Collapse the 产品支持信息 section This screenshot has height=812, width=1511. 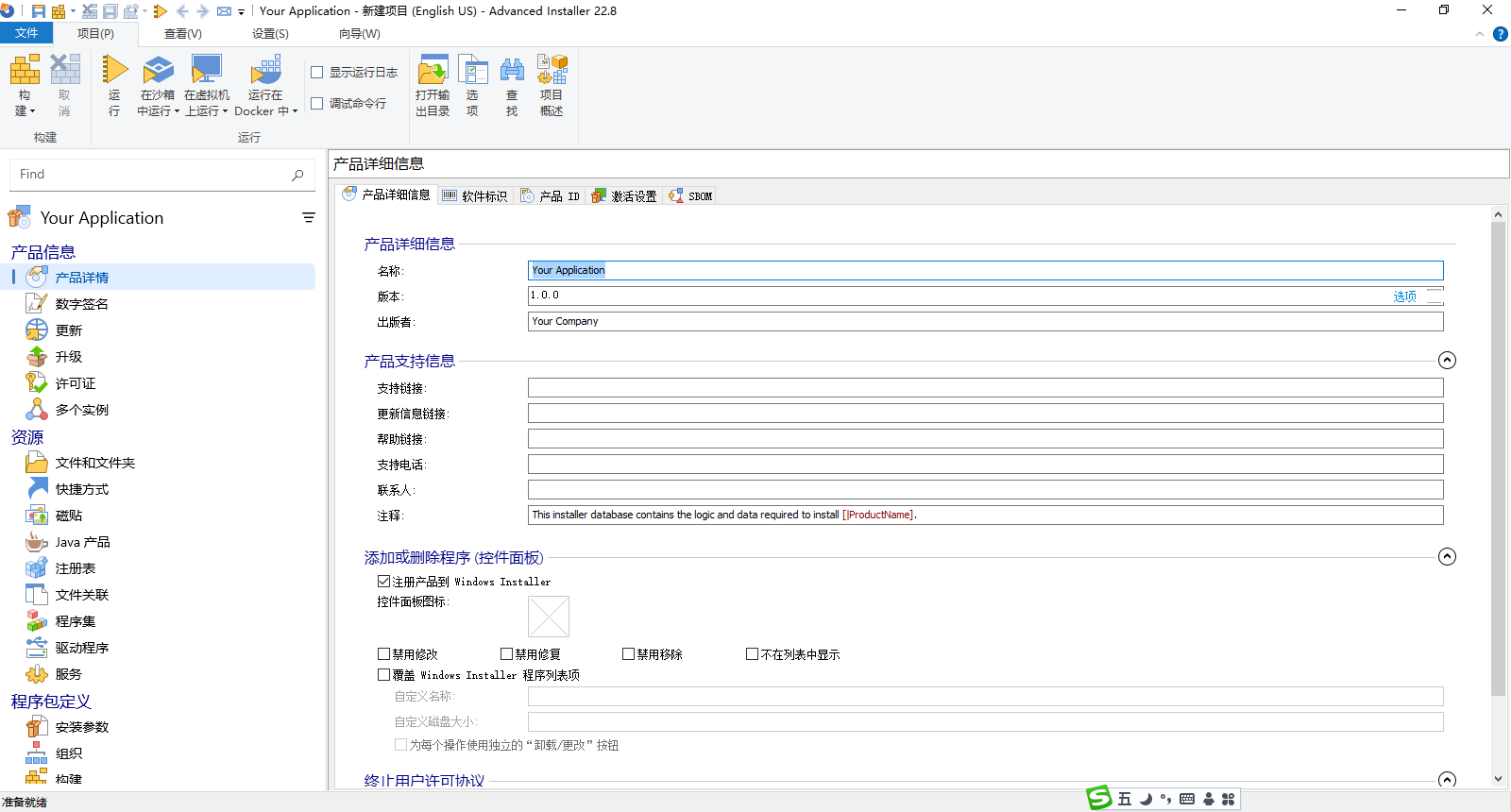[1447, 361]
